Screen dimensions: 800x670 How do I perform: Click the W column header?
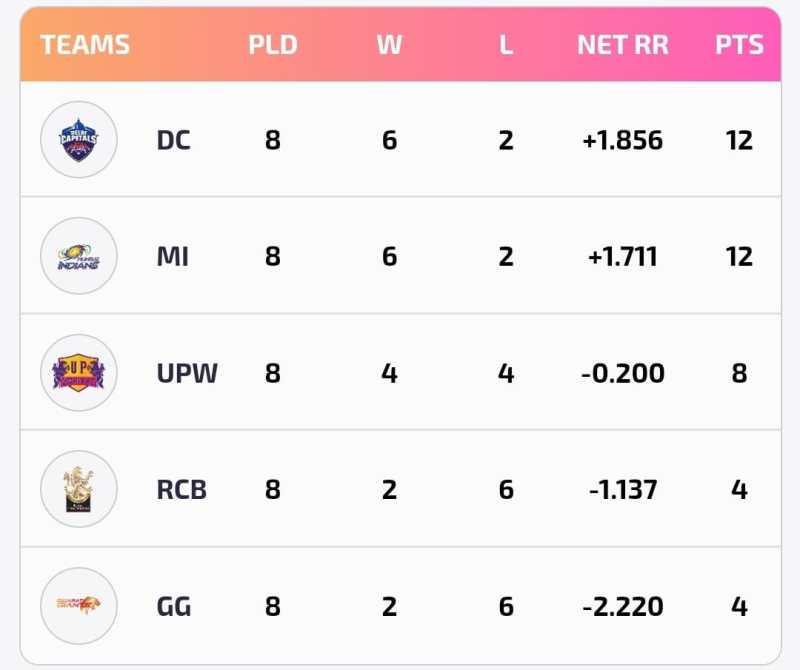pyautogui.click(x=389, y=45)
